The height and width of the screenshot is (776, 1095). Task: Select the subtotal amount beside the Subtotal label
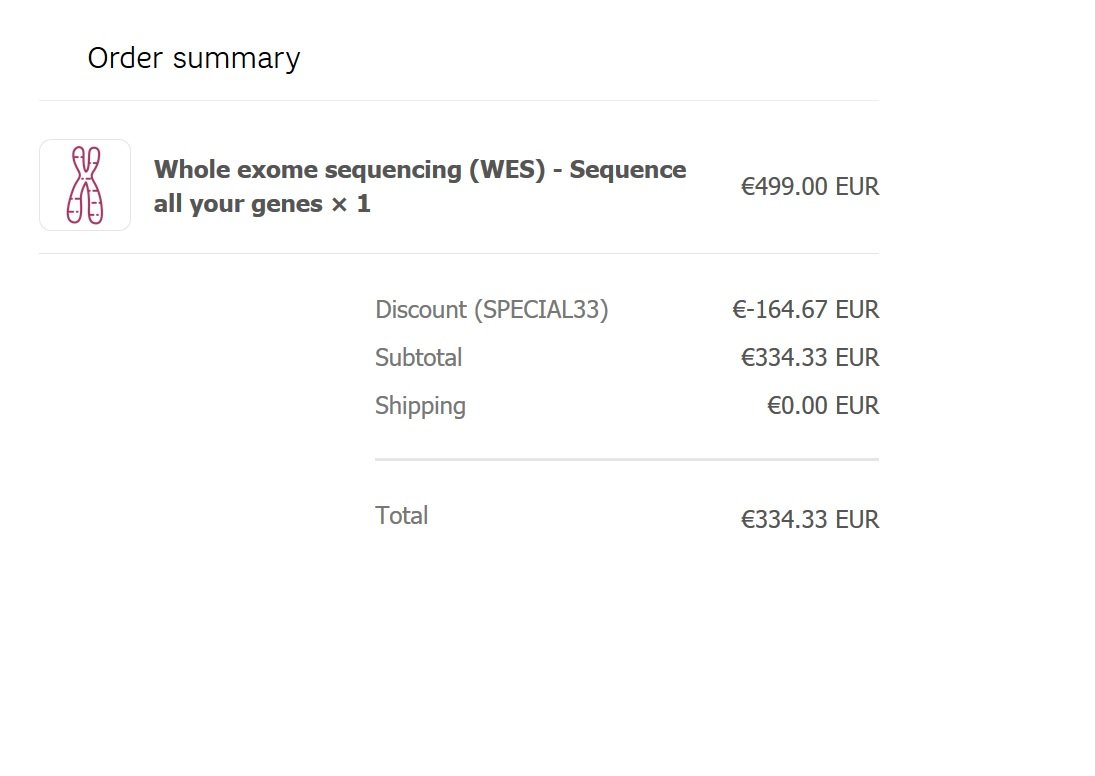tap(809, 358)
